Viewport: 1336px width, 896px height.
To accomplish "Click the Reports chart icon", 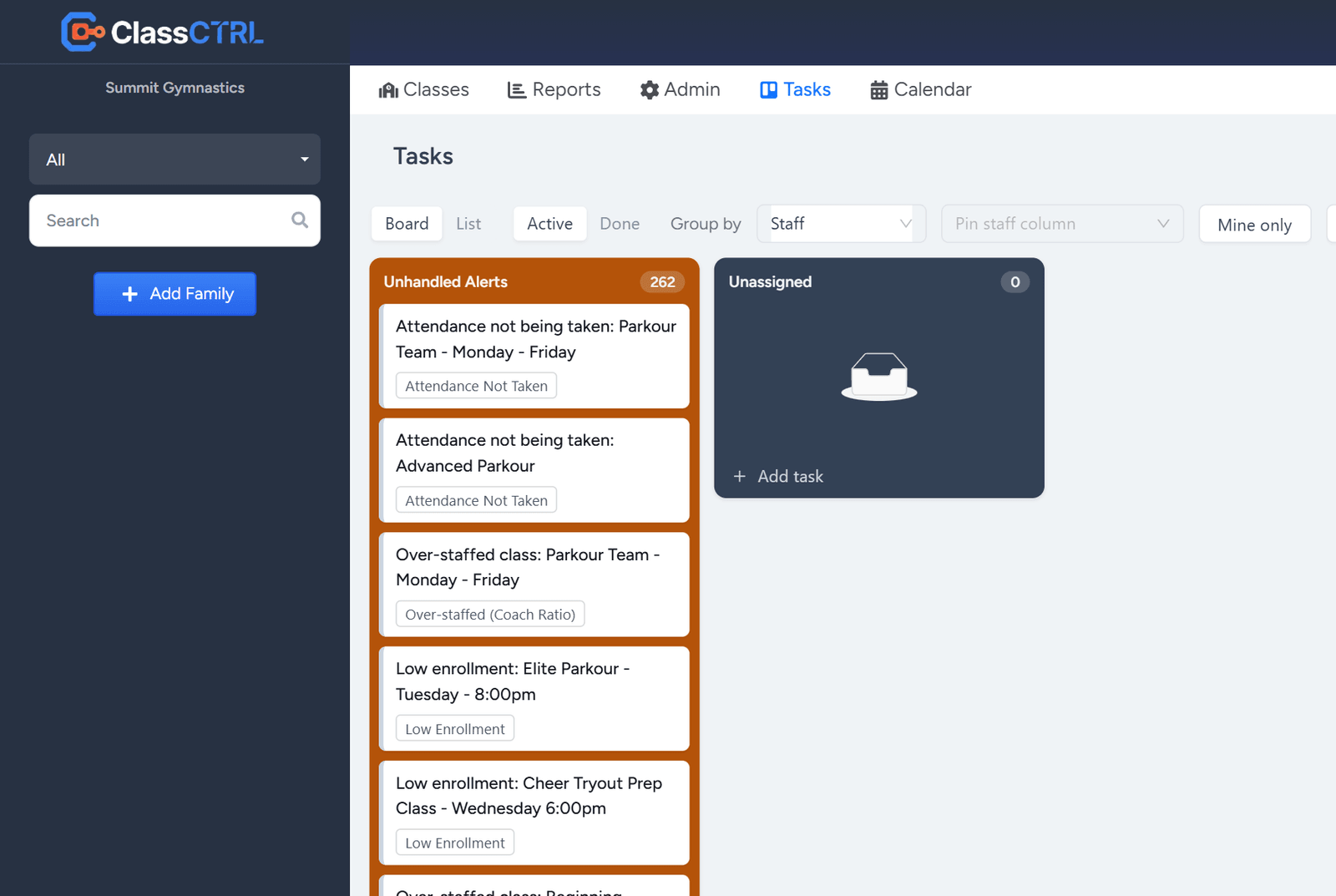I will coord(517,90).
